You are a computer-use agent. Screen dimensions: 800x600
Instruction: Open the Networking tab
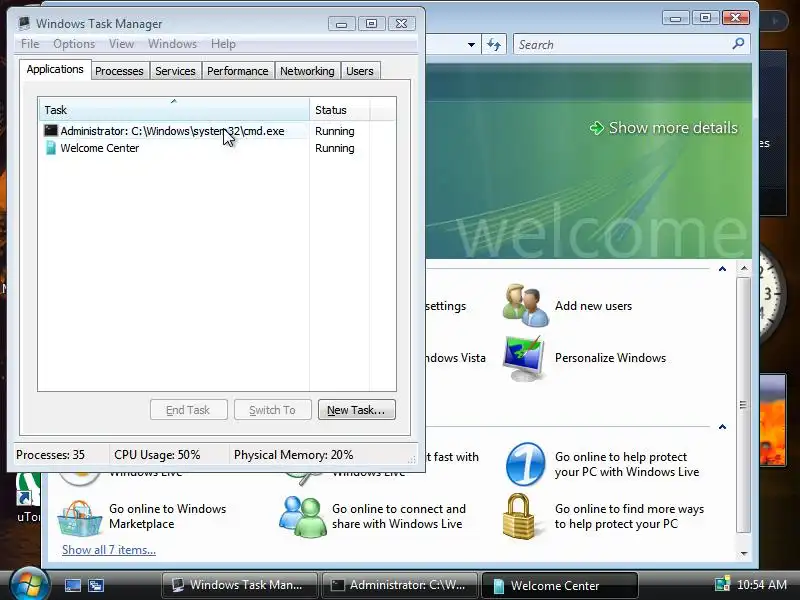coord(307,71)
